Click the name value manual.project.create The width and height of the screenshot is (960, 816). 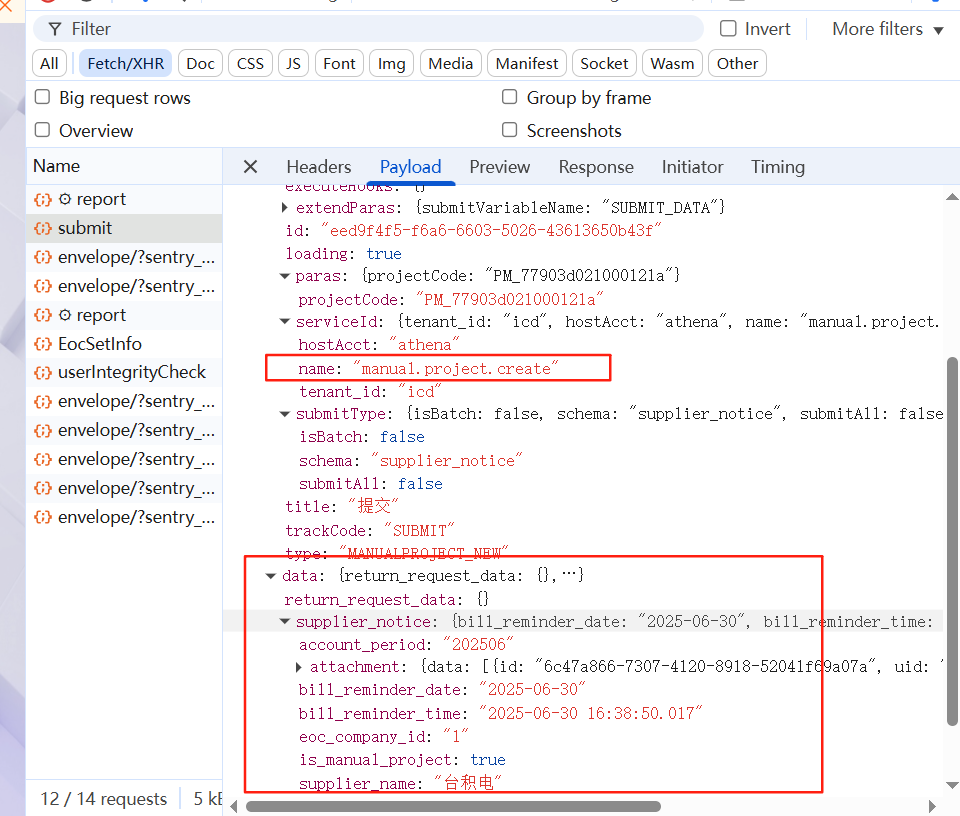coord(456,369)
